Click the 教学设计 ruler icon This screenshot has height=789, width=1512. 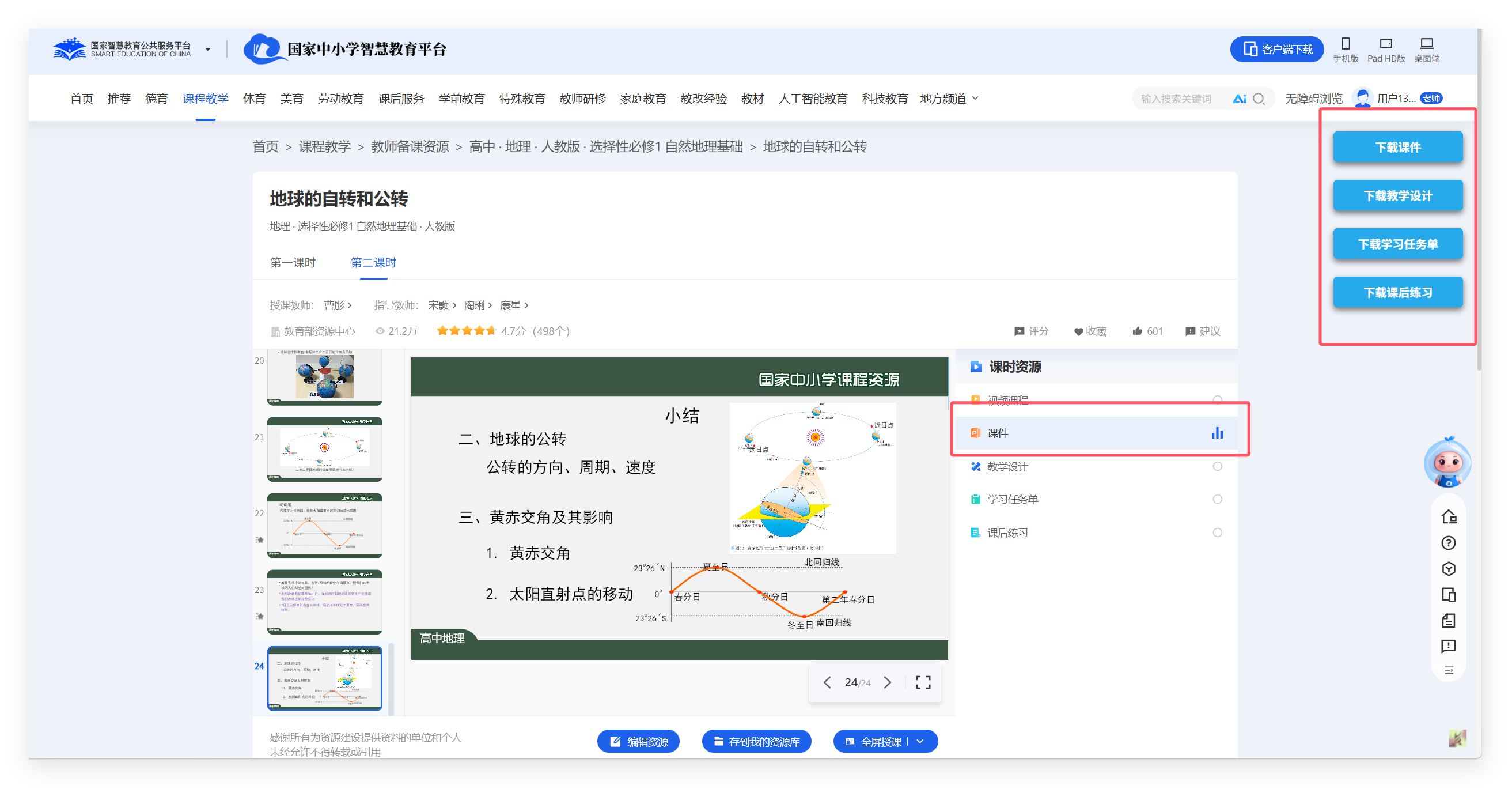click(975, 466)
